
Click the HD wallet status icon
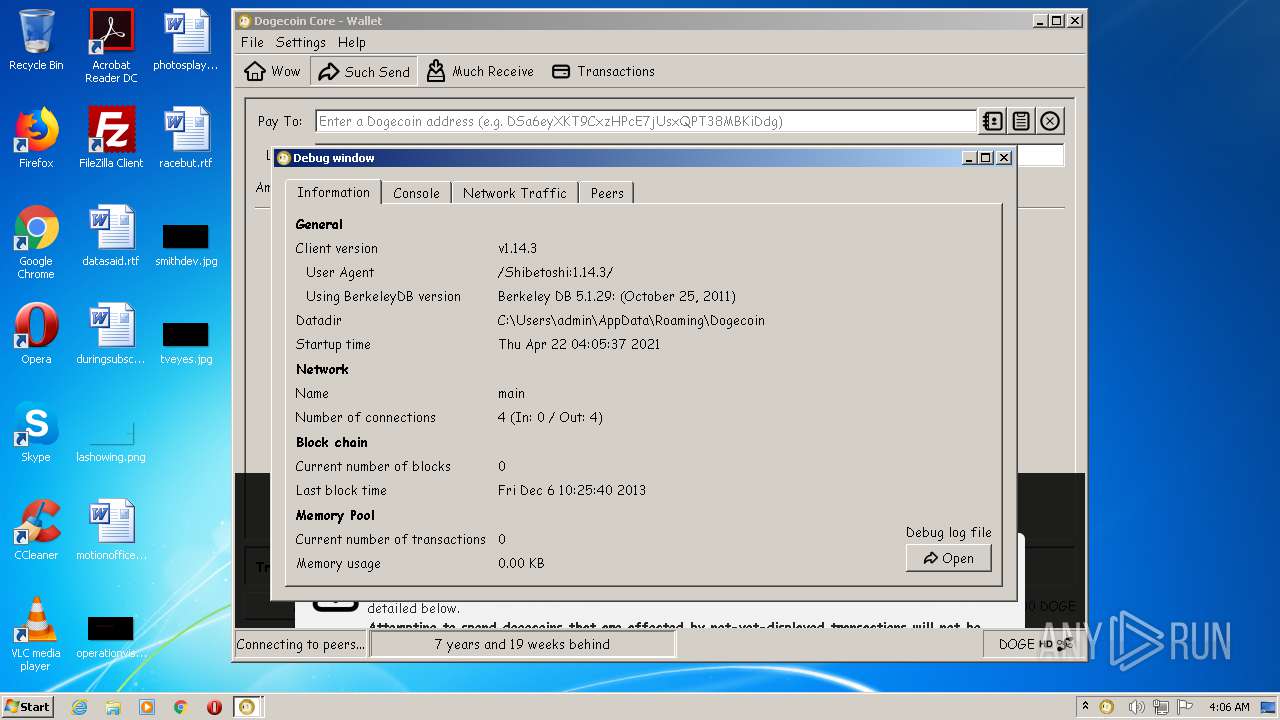pos(1045,644)
